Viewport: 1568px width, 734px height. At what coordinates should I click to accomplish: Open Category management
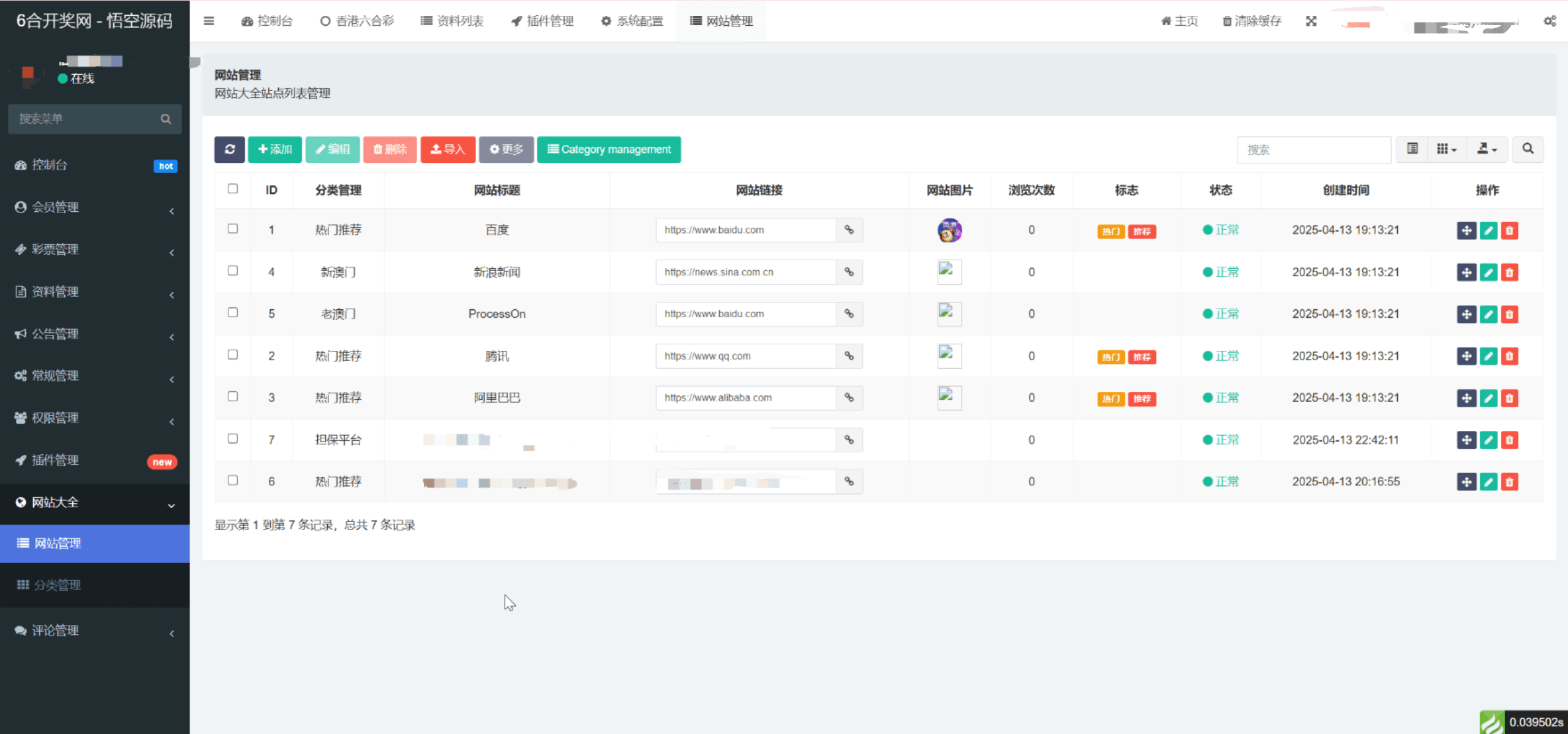click(x=609, y=149)
